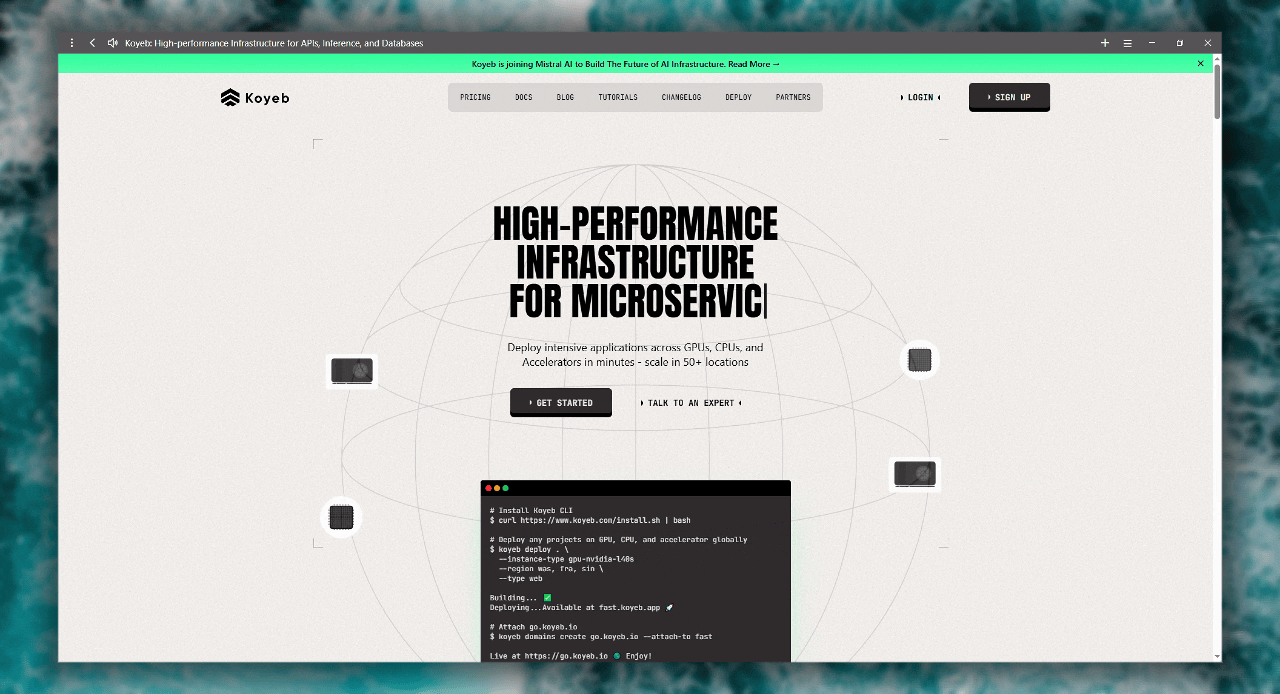Click the 'Deploying...Available at fast.koyeb.app' line
Viewport: 1280px width, 694px height.
[582, 607]
